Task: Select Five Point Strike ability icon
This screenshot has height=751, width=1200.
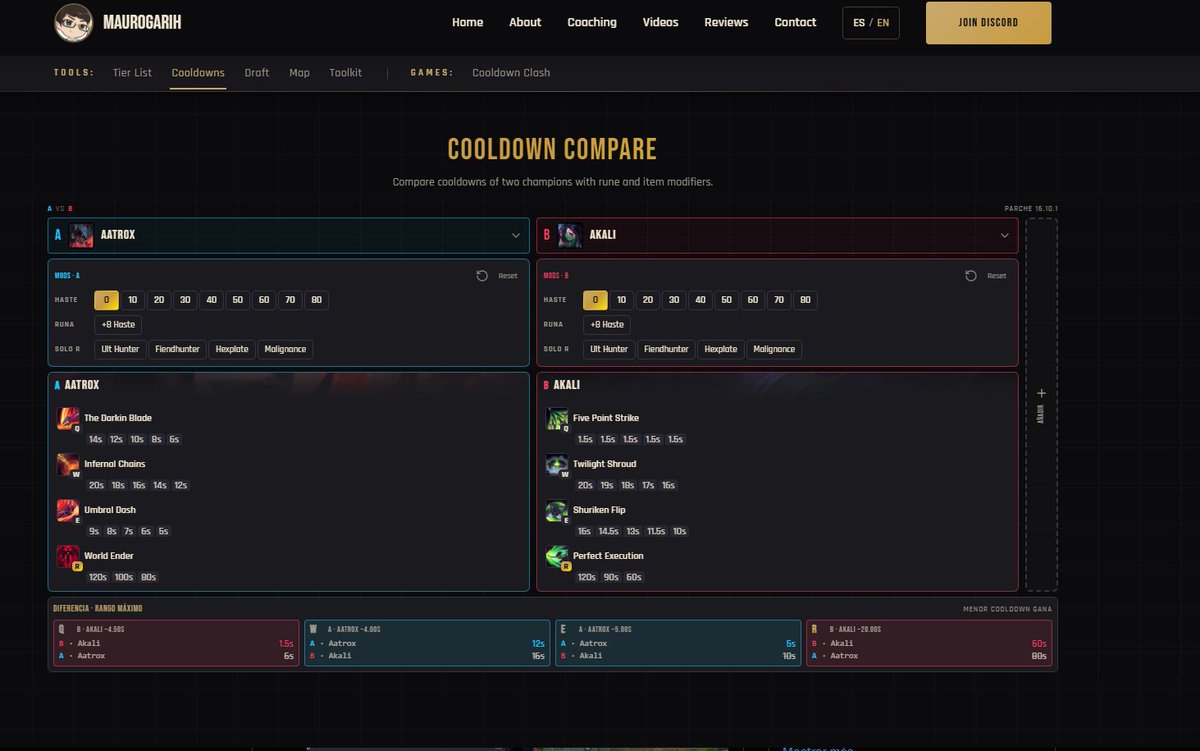Action: (x=557, y=419)
